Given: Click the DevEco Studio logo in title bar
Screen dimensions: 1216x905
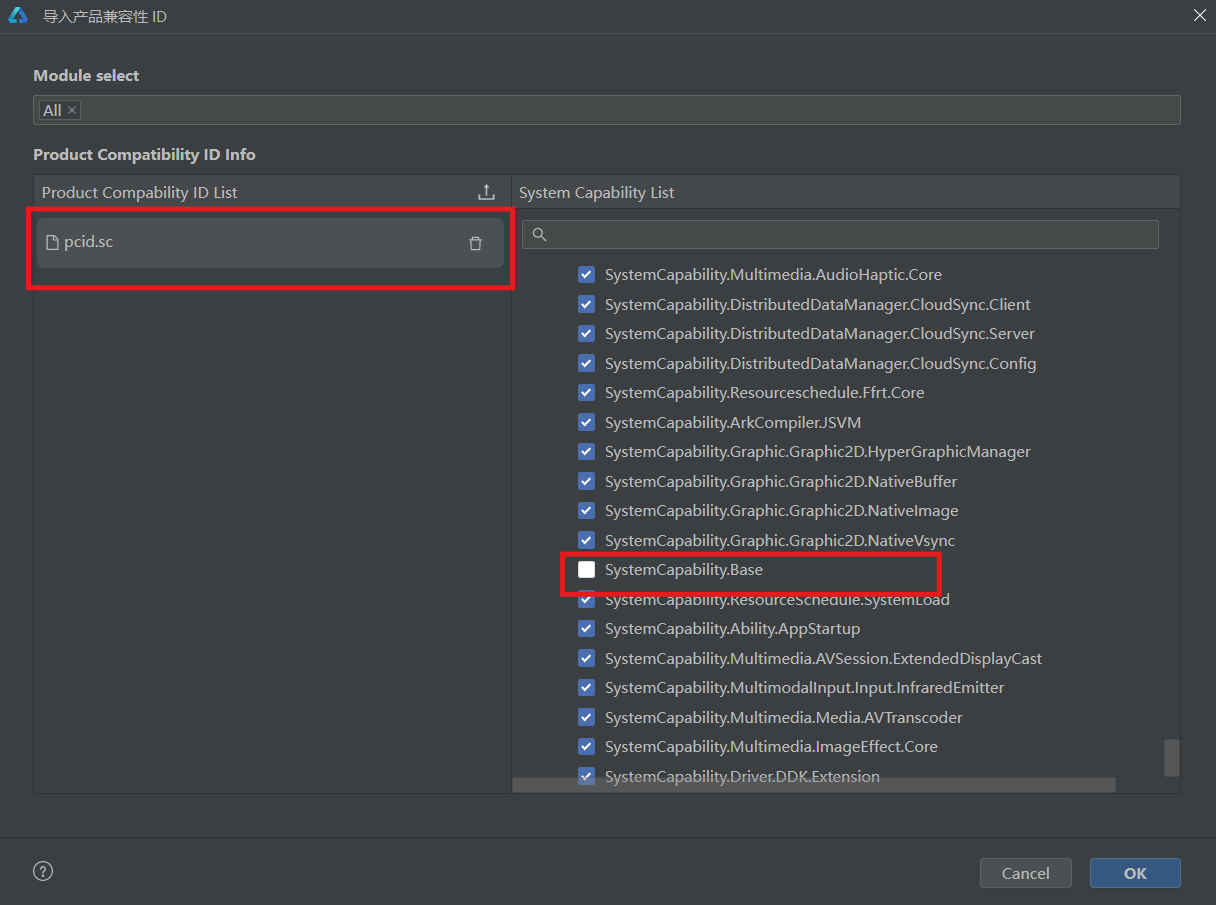Looking at the screenshot, I should [x=18, y=17].
